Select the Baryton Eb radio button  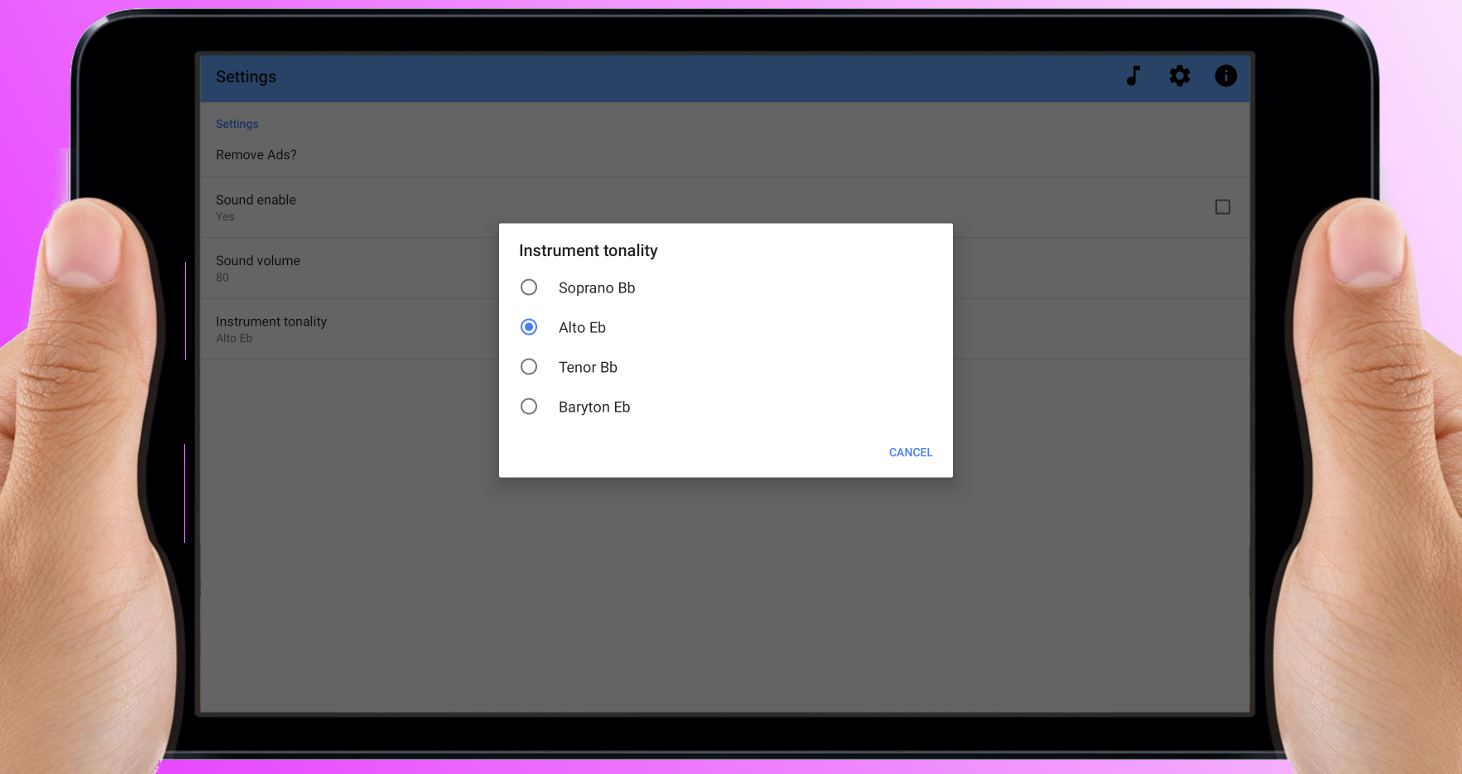529,407
